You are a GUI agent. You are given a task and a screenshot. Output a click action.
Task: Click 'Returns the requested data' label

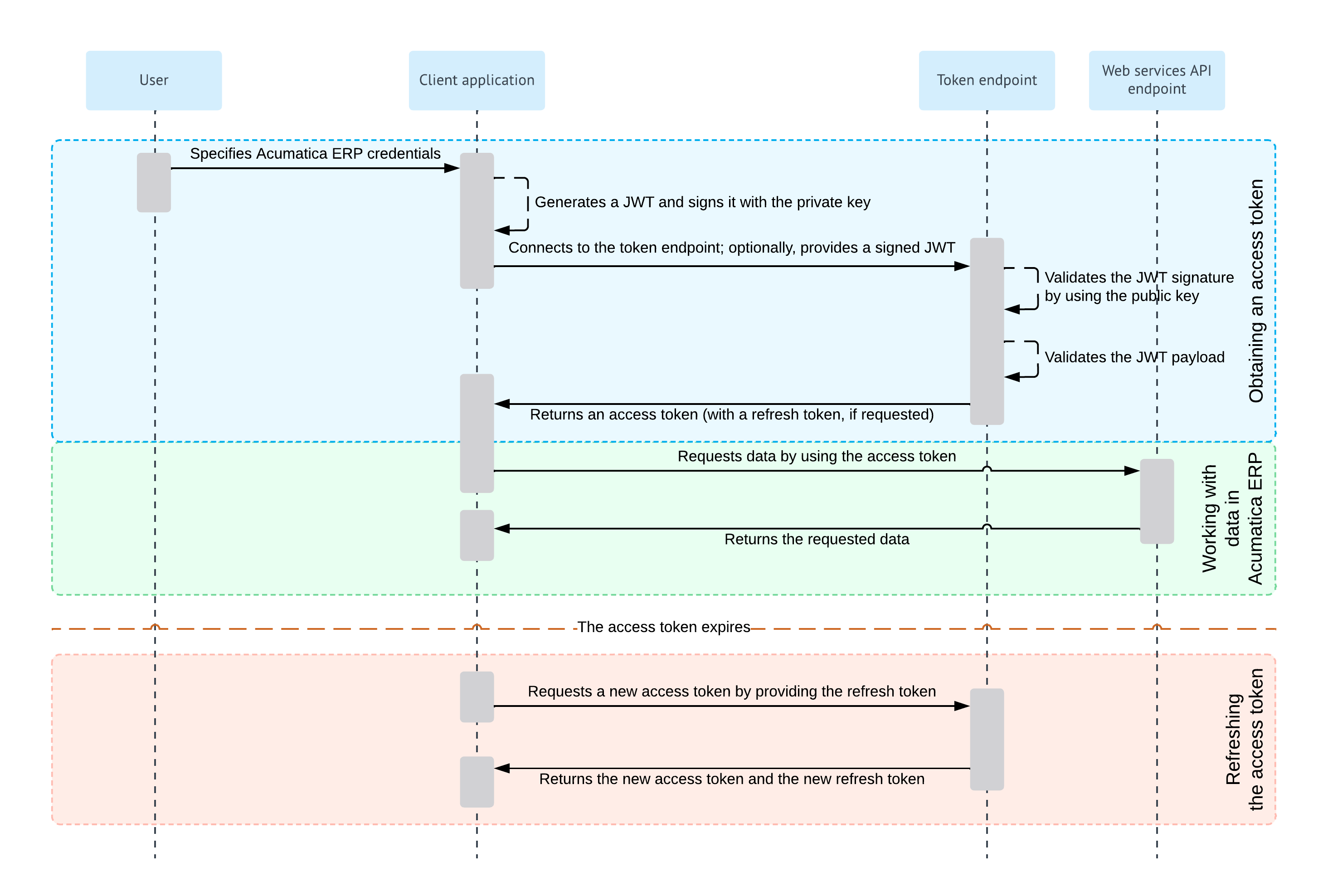click(816, 540)
